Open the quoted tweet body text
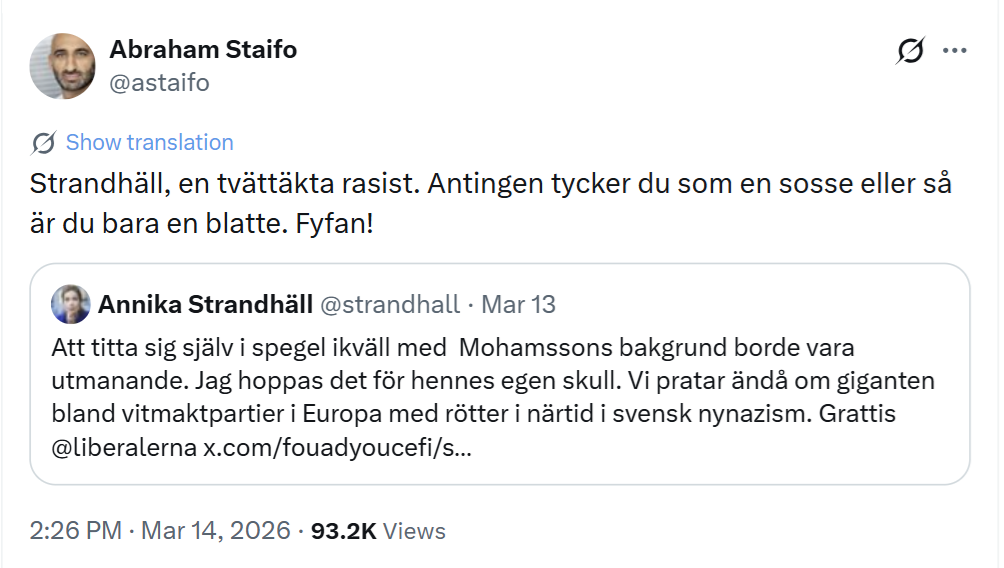The height and width of the screenshot is (568, 1004). point(450,382)
